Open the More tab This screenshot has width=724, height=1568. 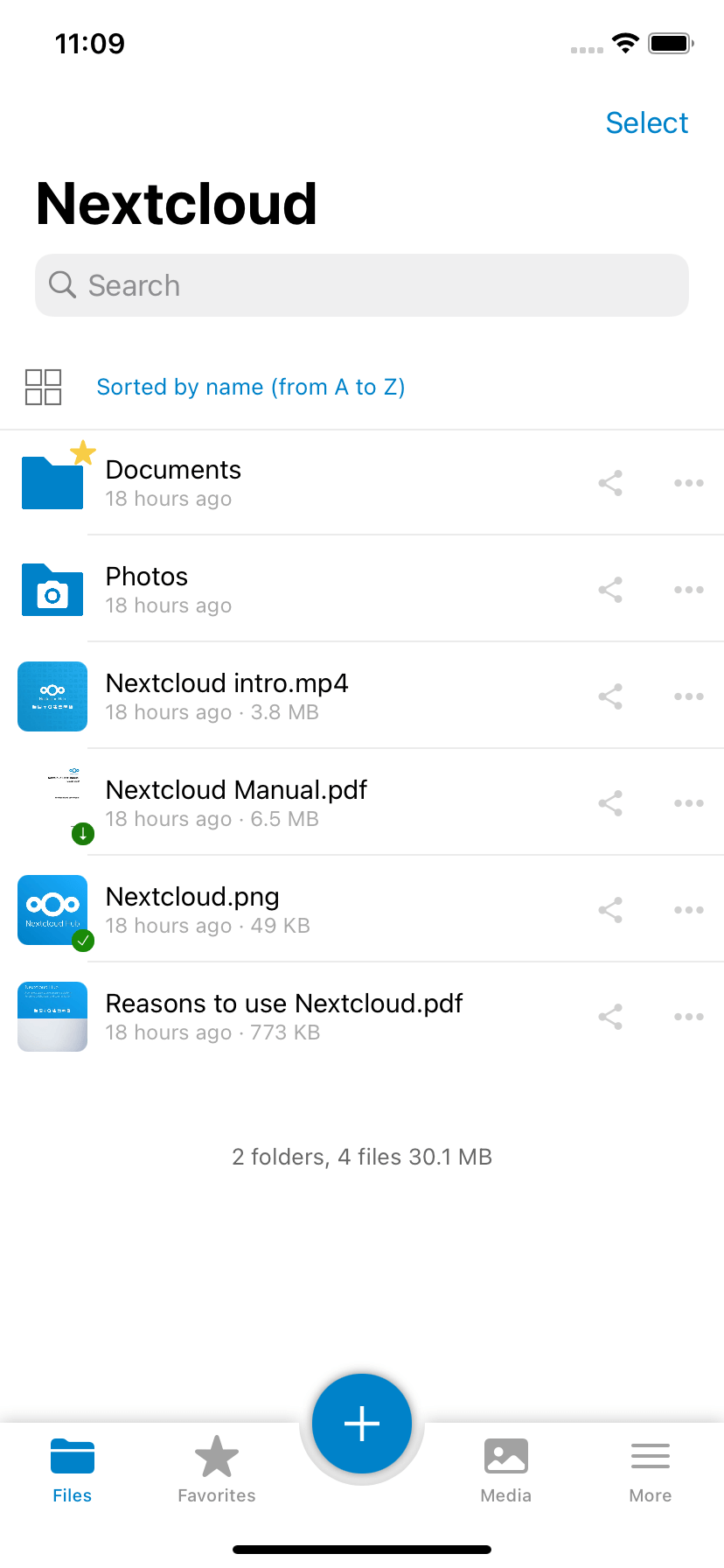[x=651, y=1470]
